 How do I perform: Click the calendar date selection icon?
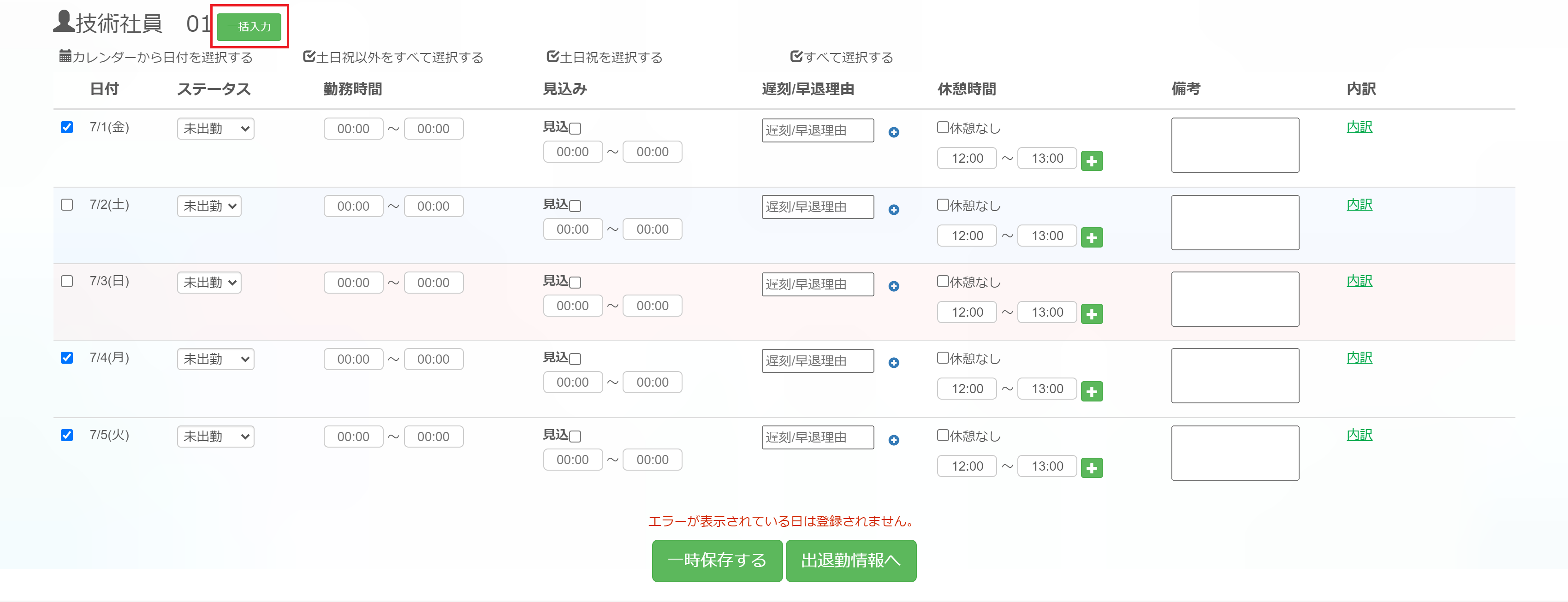pyautogui.click(x=65, y=57)
